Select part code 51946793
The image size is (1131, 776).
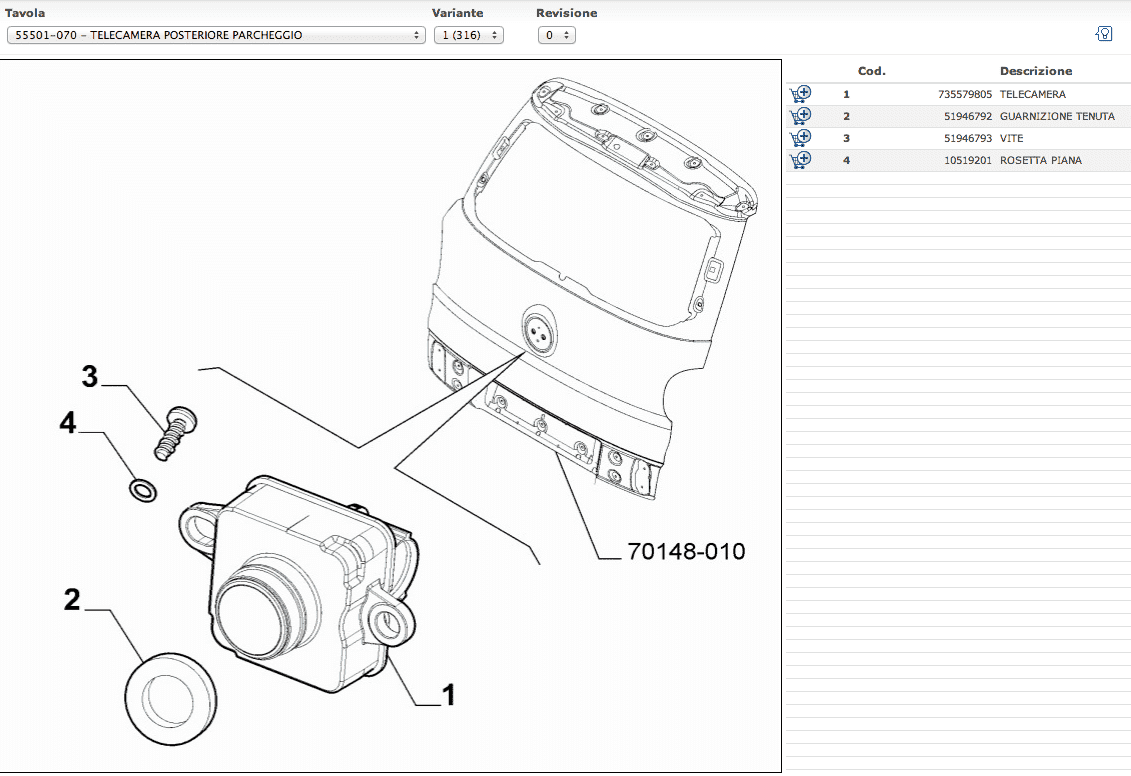[968, 138]
